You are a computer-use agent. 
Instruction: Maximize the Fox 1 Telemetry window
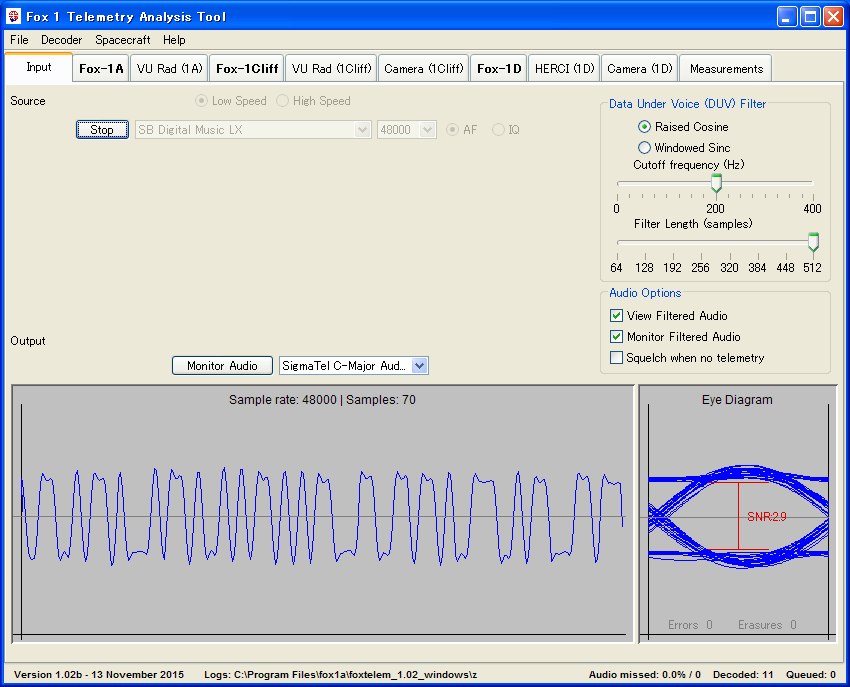coord(810,16)
